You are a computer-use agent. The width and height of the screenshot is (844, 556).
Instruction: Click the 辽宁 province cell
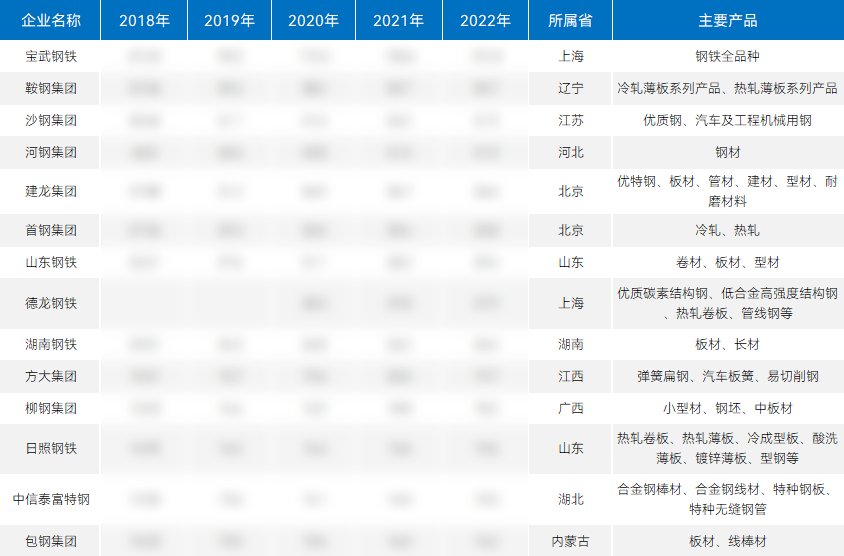pos(571,88)
